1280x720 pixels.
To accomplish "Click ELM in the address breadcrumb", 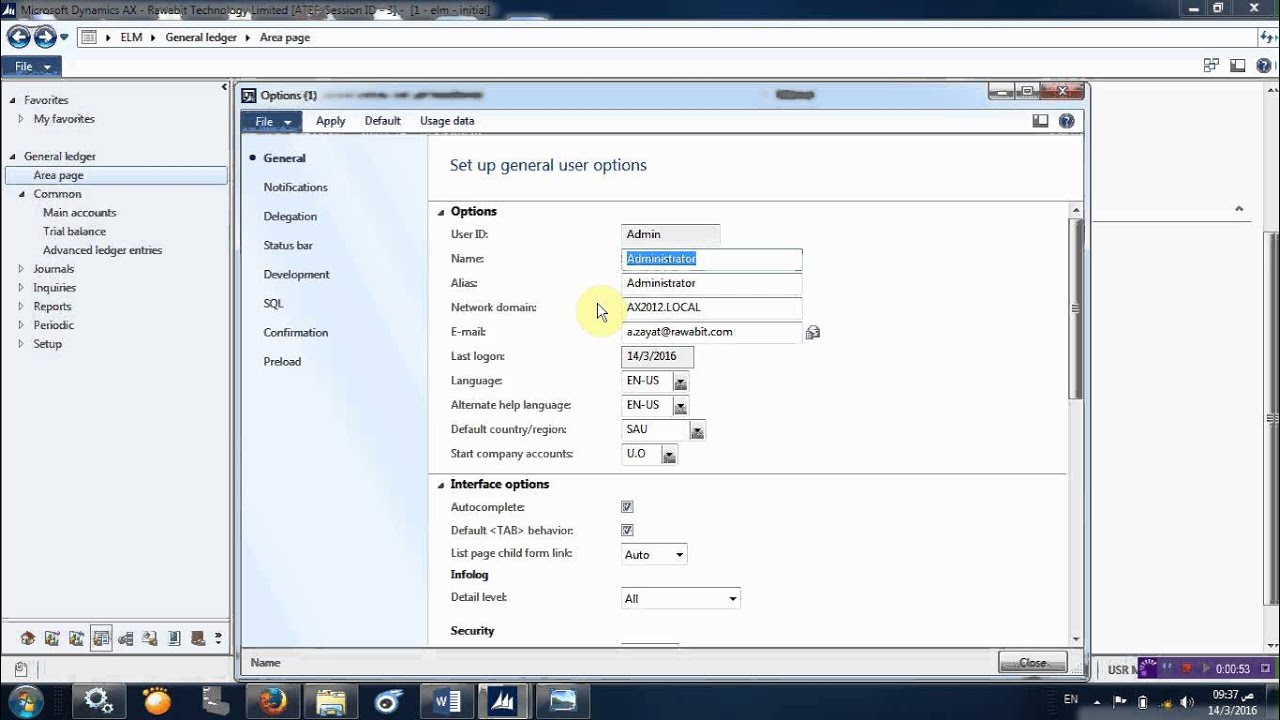I will coord(131,37).
